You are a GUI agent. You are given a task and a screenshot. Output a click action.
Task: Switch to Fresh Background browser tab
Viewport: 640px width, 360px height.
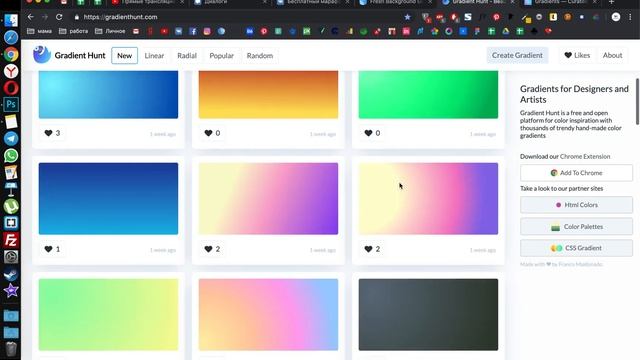pos(395,2)
